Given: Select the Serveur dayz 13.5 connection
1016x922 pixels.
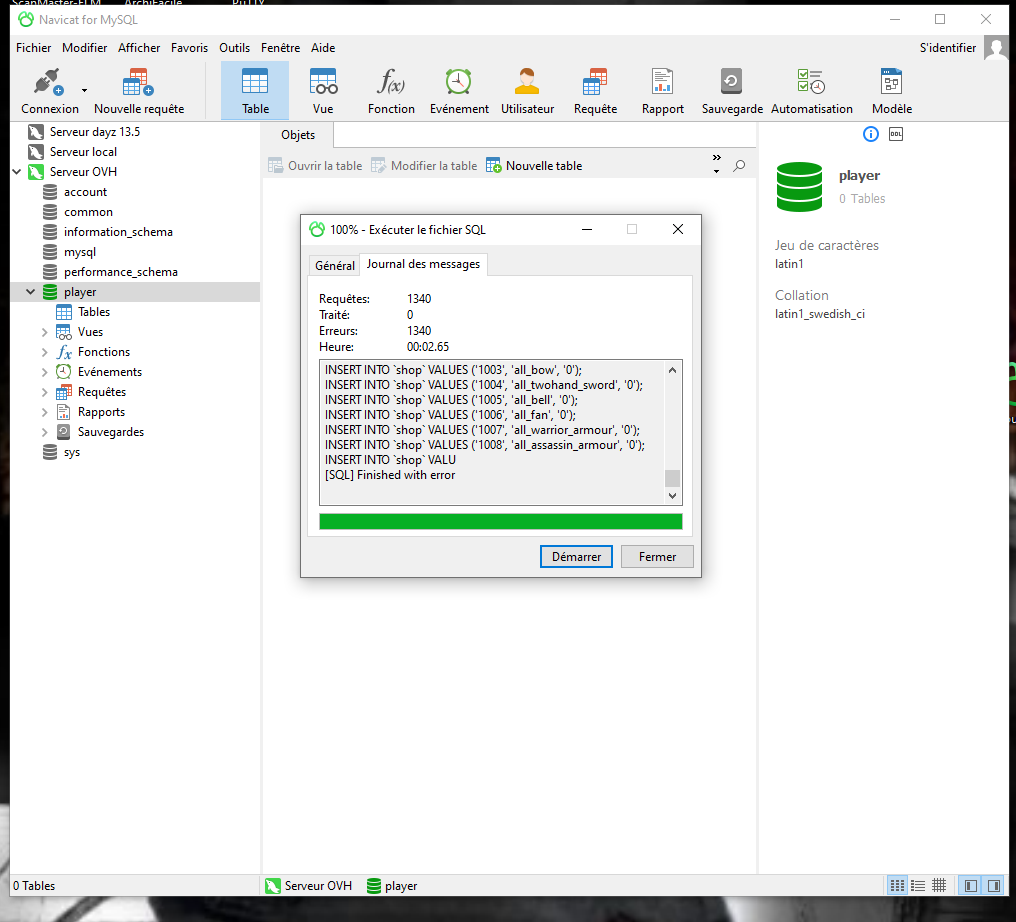Looking at the screenshot, I should click(95, 132).
